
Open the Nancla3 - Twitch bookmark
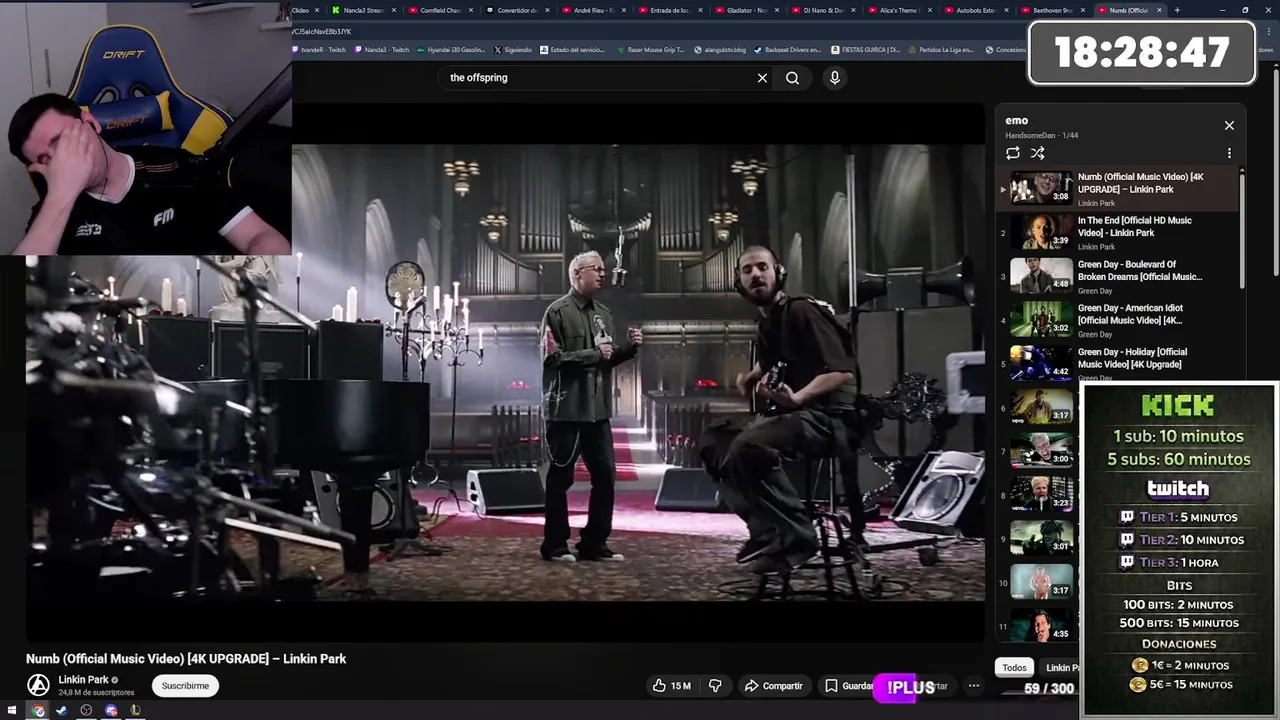coord(381,49)
